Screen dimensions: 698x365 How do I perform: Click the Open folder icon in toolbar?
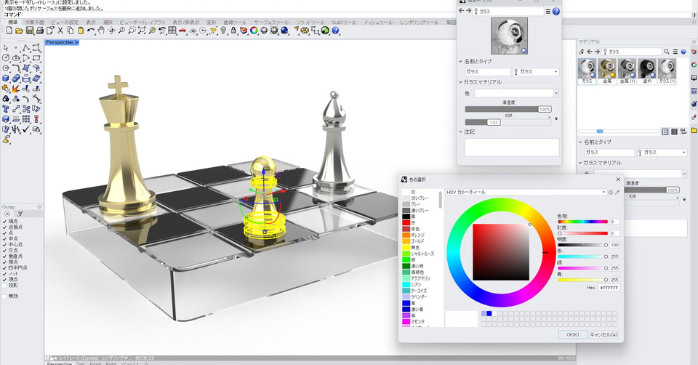click(x=19, y=31)
